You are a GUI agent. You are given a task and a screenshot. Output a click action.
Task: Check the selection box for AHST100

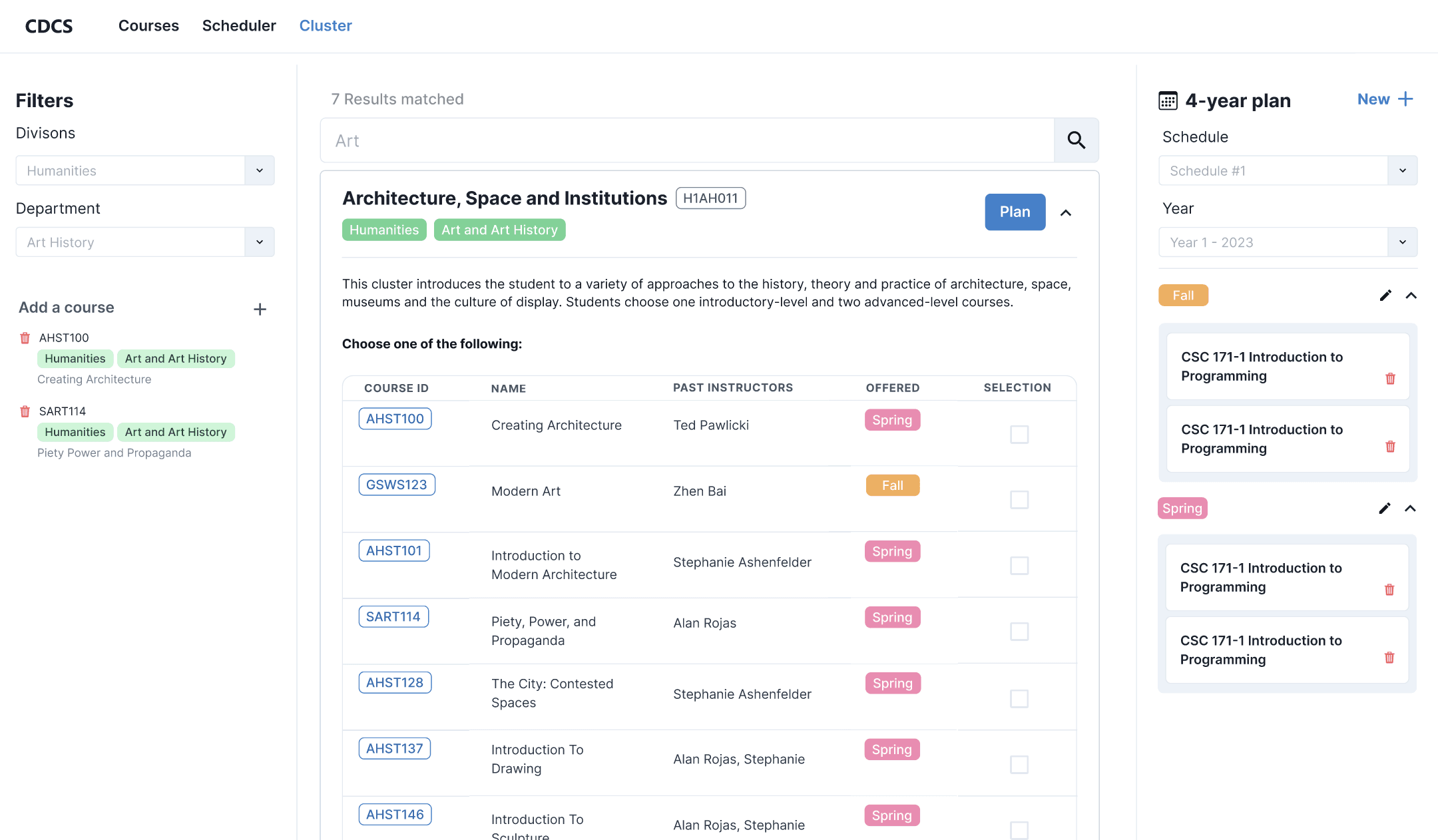coord(1019,435)
